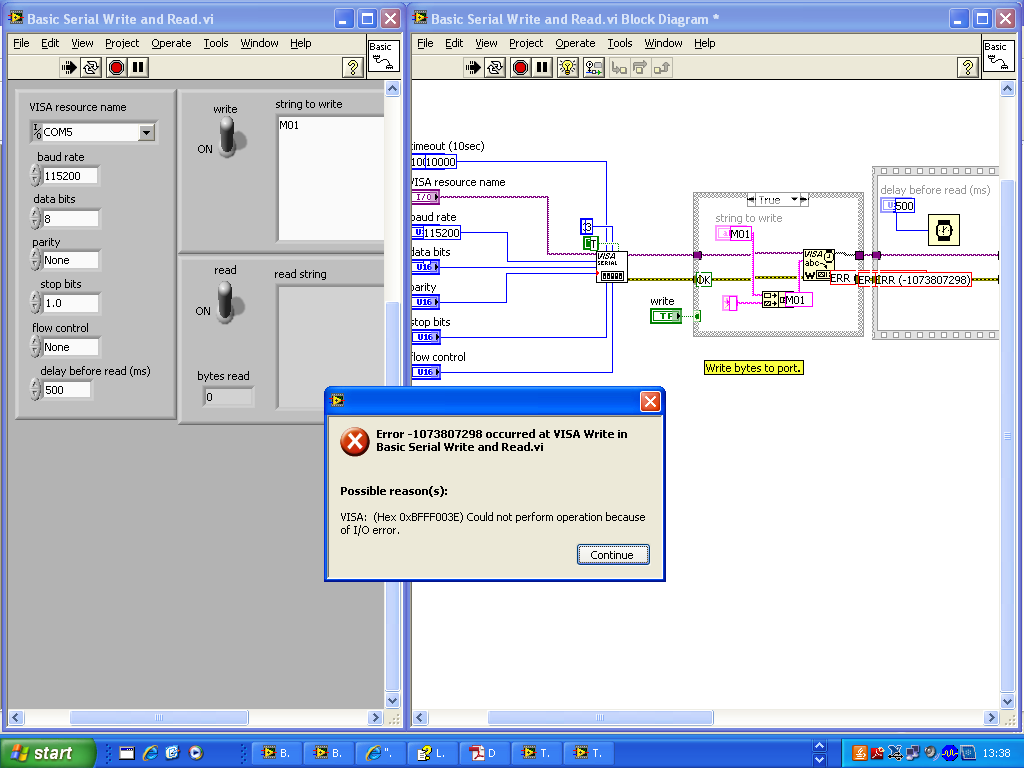The width and height of the screenshot is (1024, 768).
Task: Switch to previous case with left arrow
Action: click(752, 200)
